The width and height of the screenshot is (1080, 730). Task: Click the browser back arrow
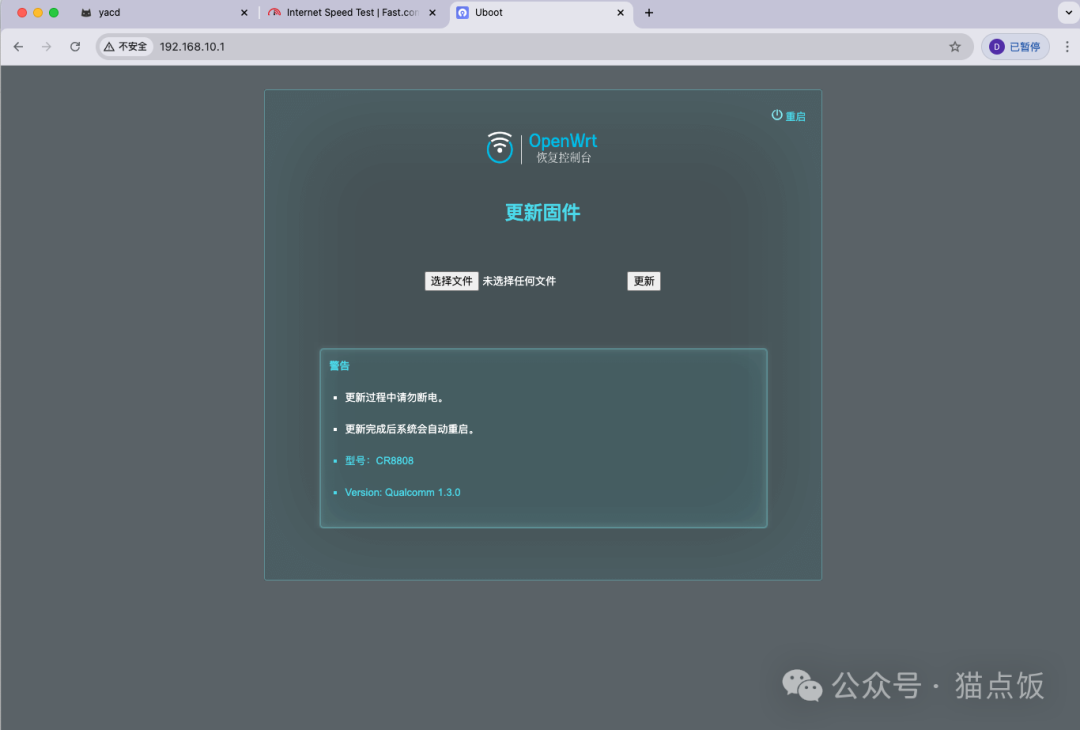[19, 47]
